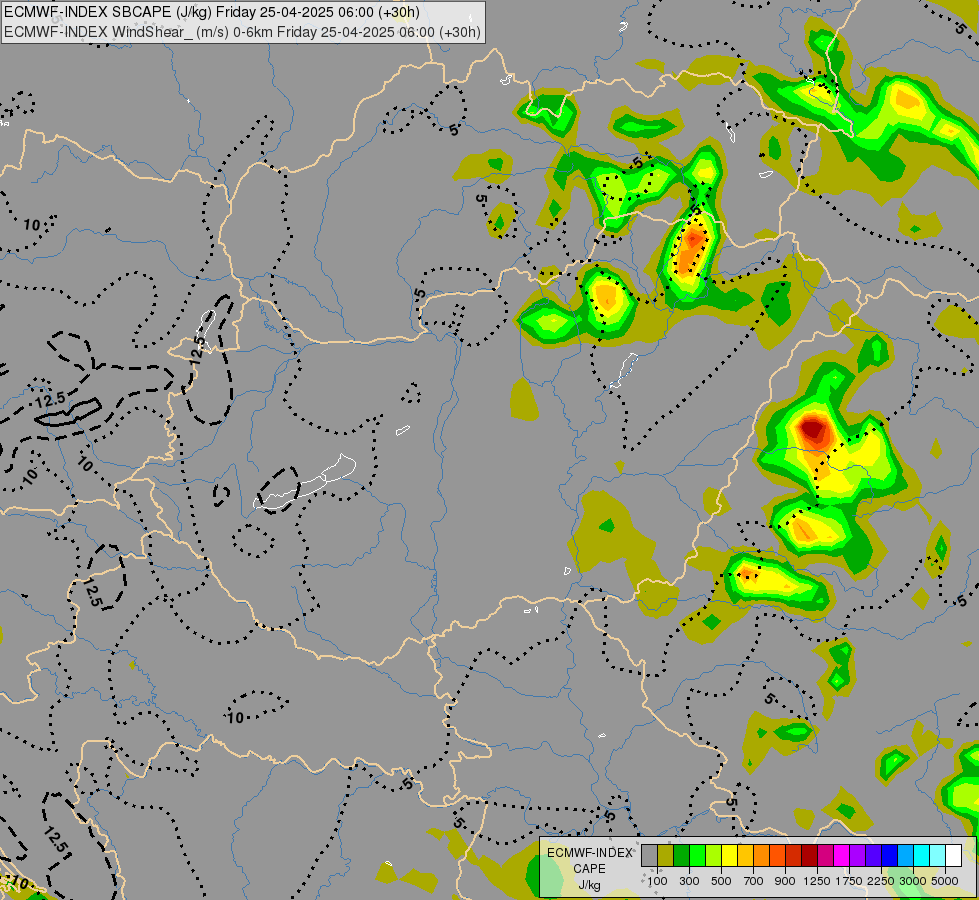Click the '700' legend scale value

point(754,881)
